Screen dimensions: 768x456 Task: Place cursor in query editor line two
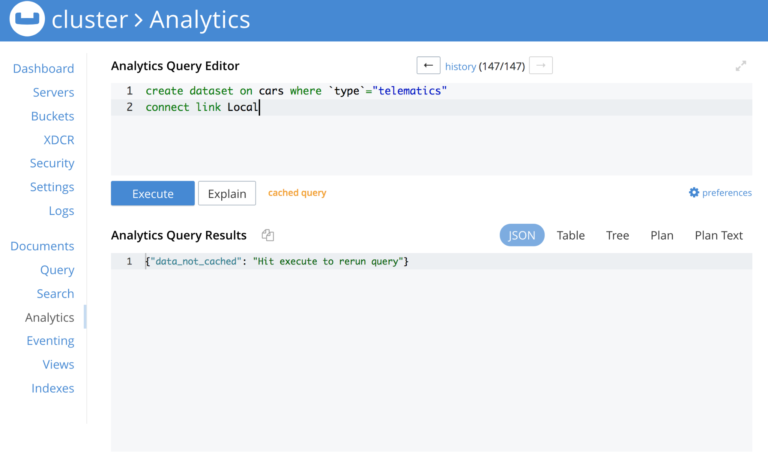tap(431, 107)
